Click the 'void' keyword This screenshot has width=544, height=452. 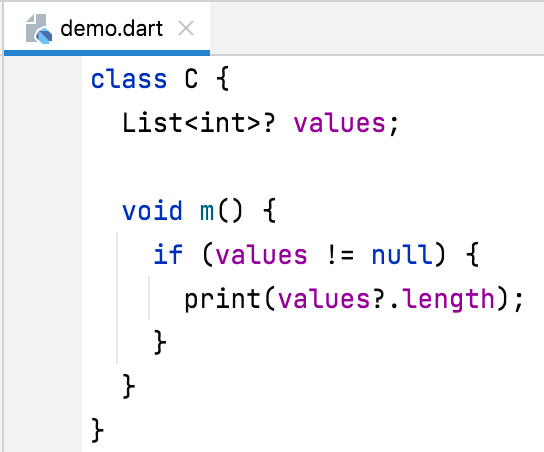pyautogui.click(x=152, y=211)
